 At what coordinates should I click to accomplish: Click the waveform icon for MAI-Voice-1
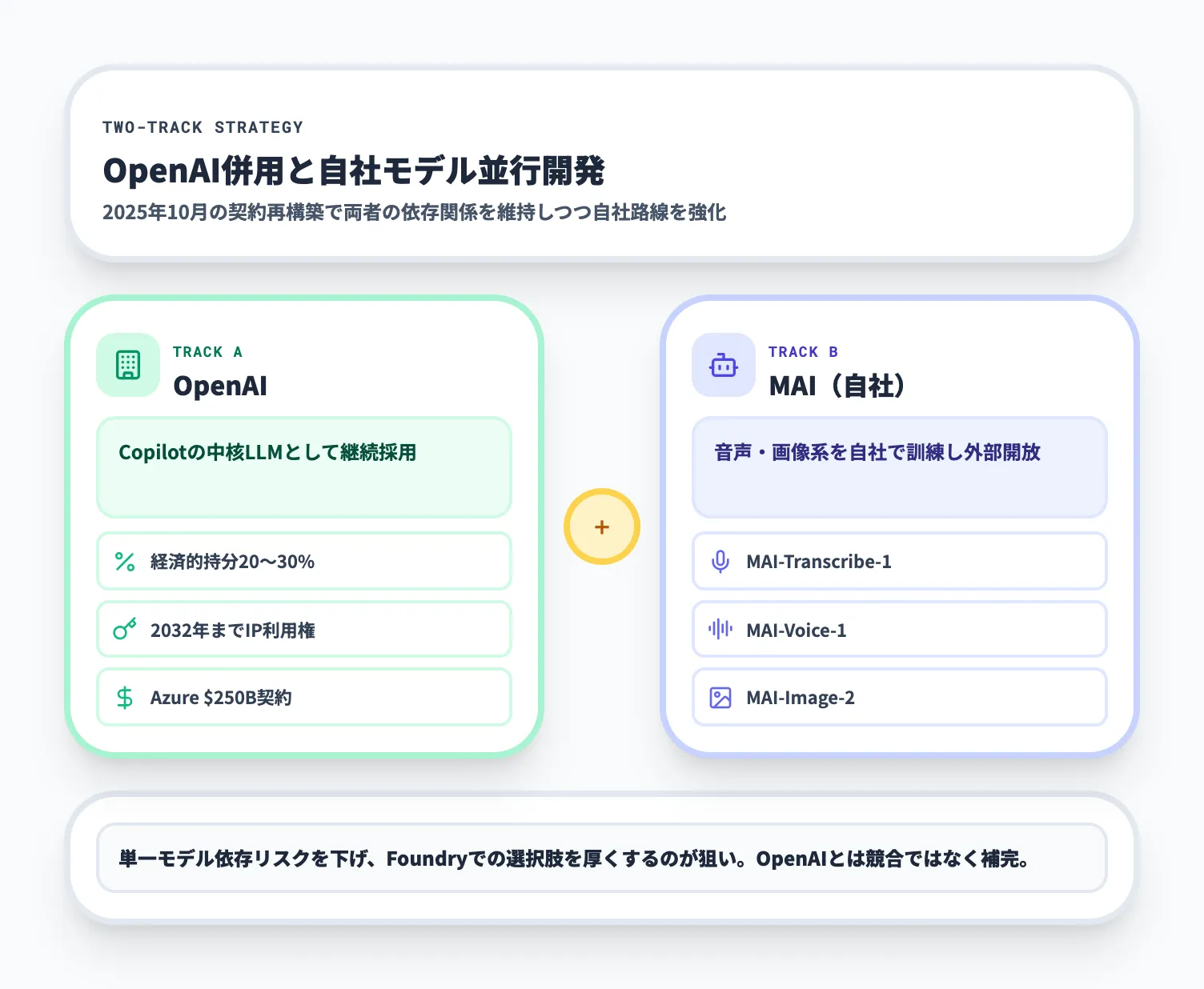coord(720,630)
